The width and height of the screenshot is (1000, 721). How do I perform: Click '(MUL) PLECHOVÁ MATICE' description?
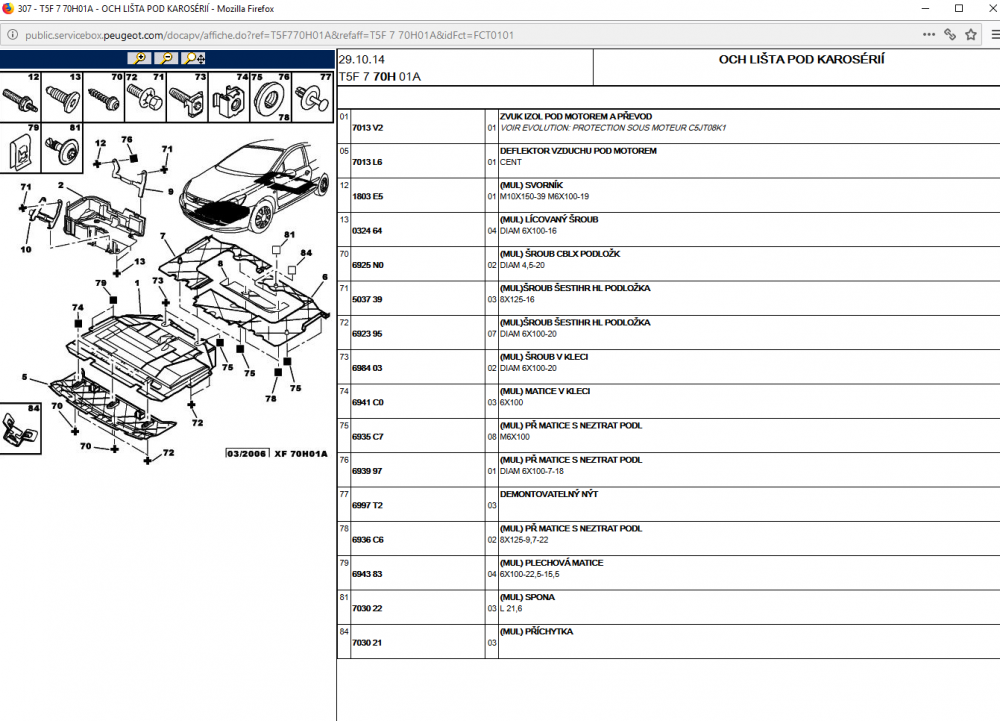click(552, 564)
